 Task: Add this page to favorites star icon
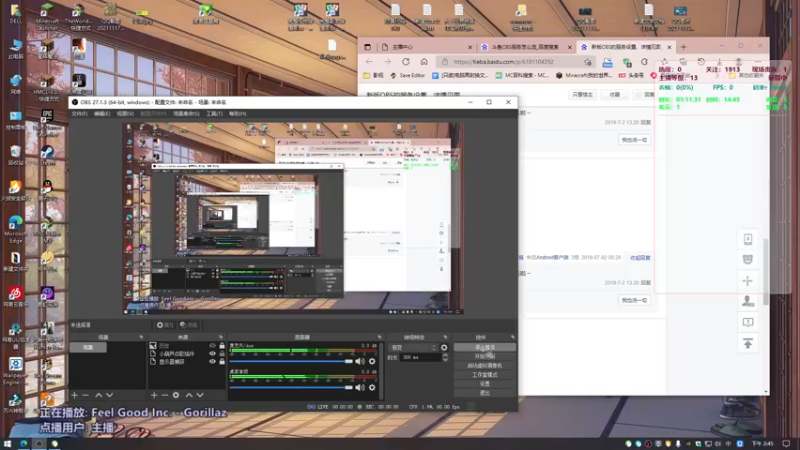588,62
